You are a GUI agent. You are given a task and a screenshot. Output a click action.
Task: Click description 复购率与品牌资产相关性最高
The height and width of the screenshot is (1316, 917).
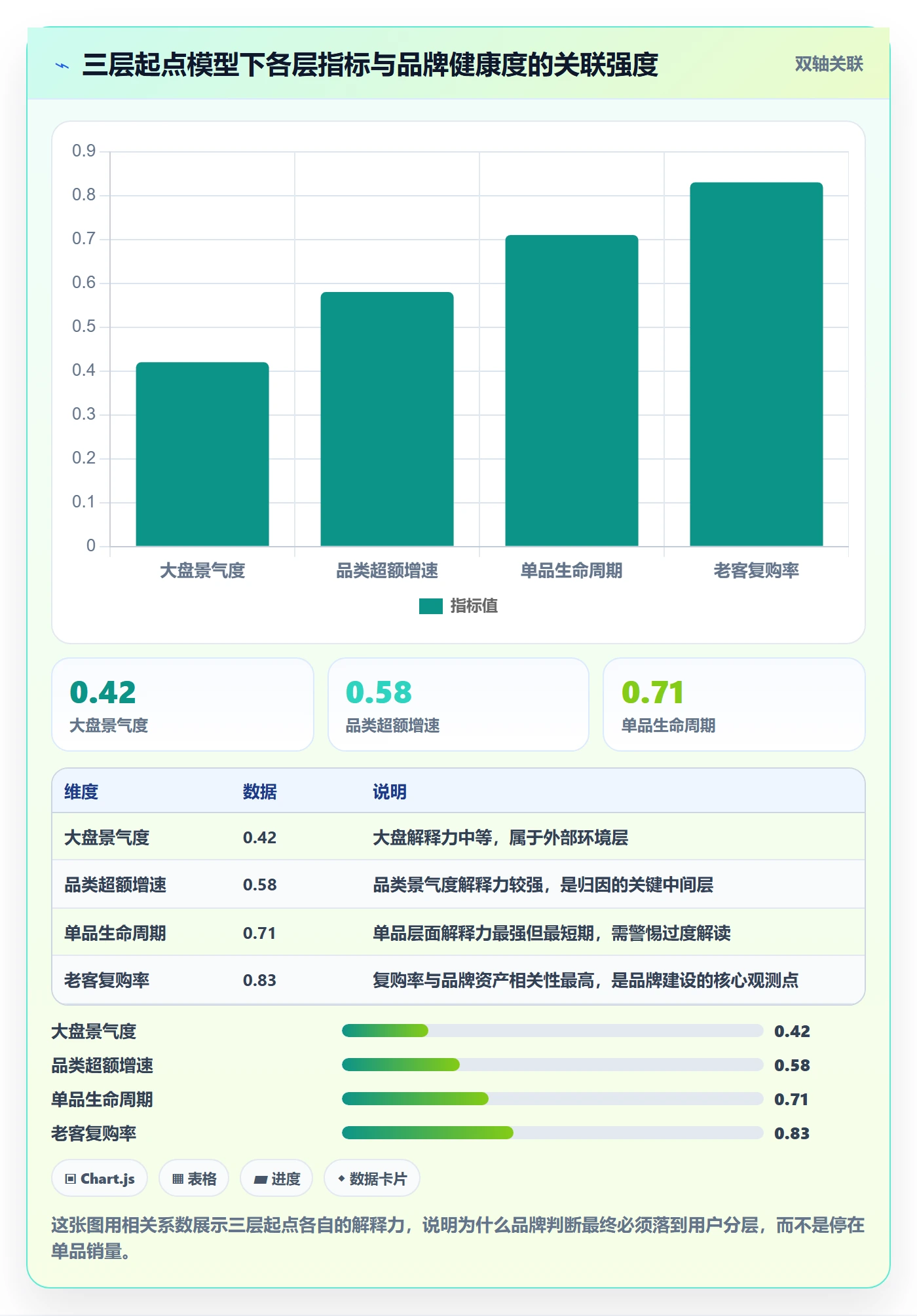pyautogui.click(x=483, y=980)
